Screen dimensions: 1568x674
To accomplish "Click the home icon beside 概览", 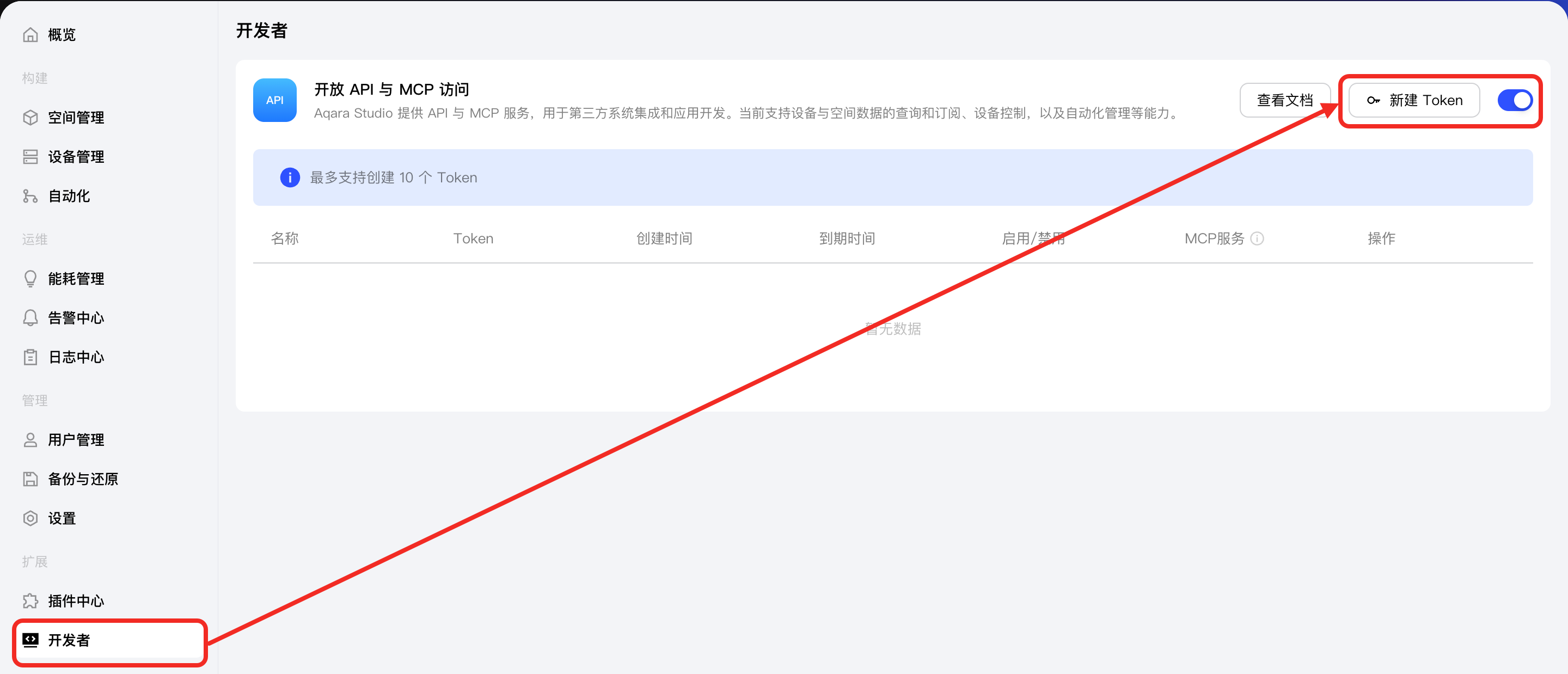I will coord(30,35).
